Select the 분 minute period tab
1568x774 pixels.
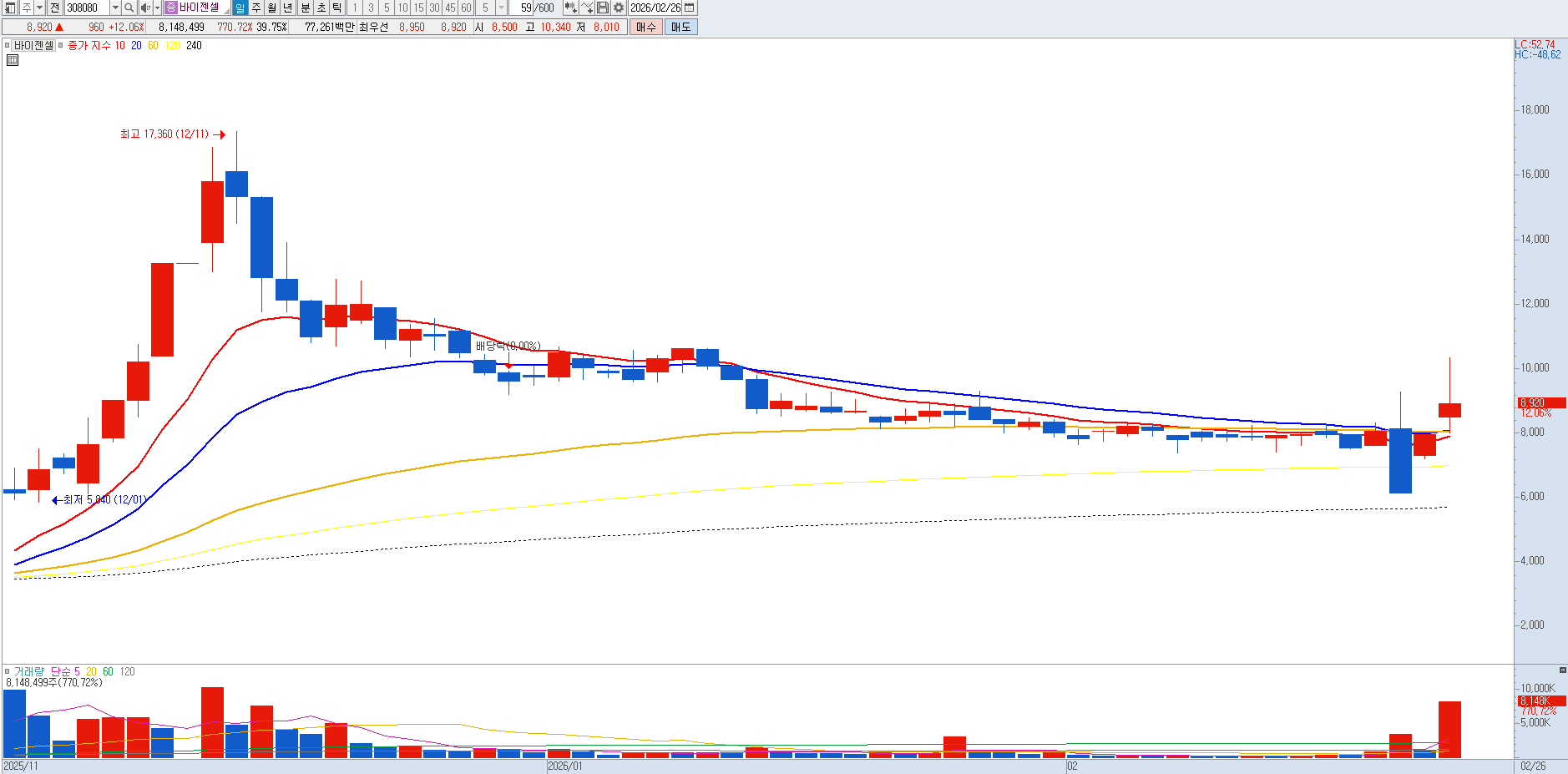pos(305,8)
